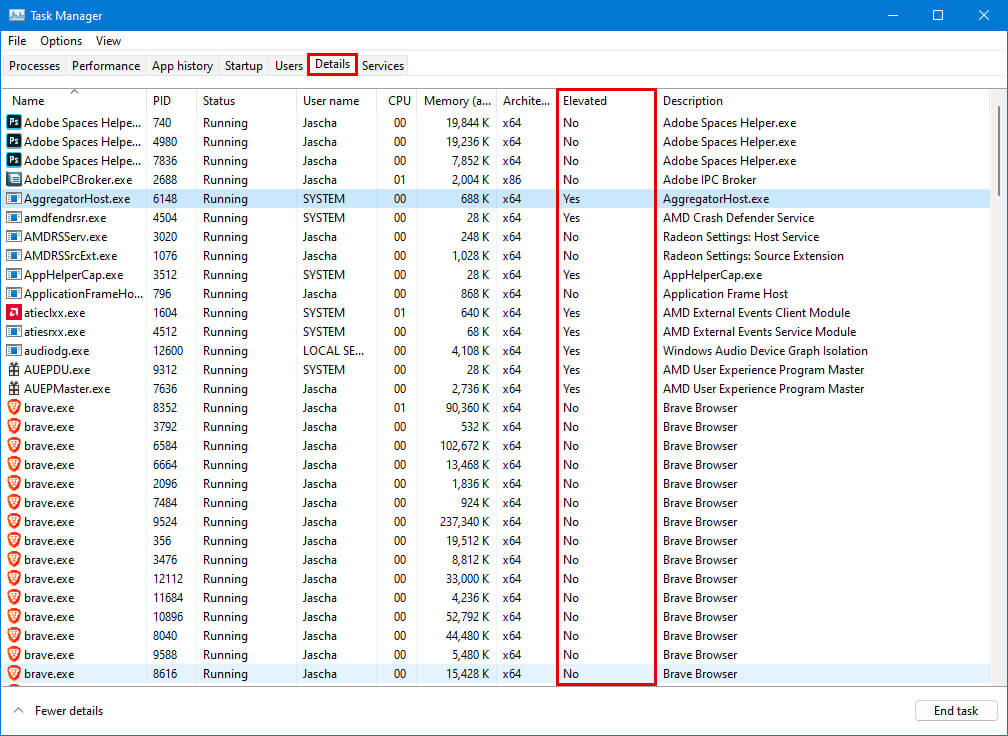Sort by the Description column header
The height and width of the screenshot is (736, 1008).
pos(823,100)
